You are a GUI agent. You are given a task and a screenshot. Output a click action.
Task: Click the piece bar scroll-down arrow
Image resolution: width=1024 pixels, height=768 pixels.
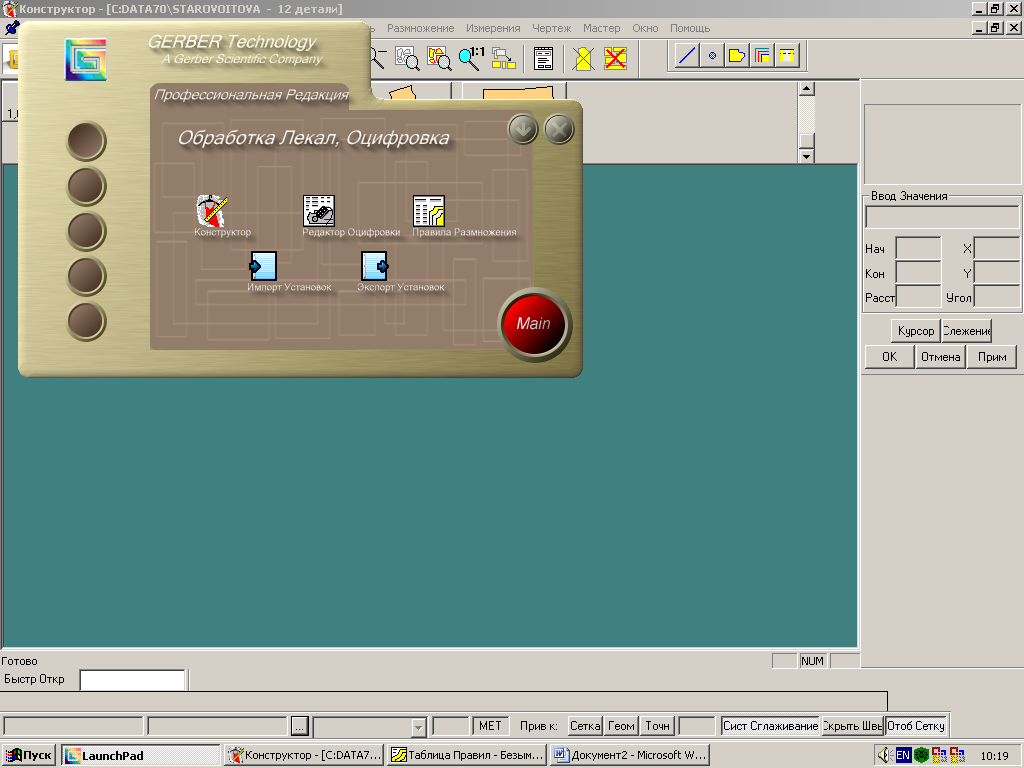807,156
